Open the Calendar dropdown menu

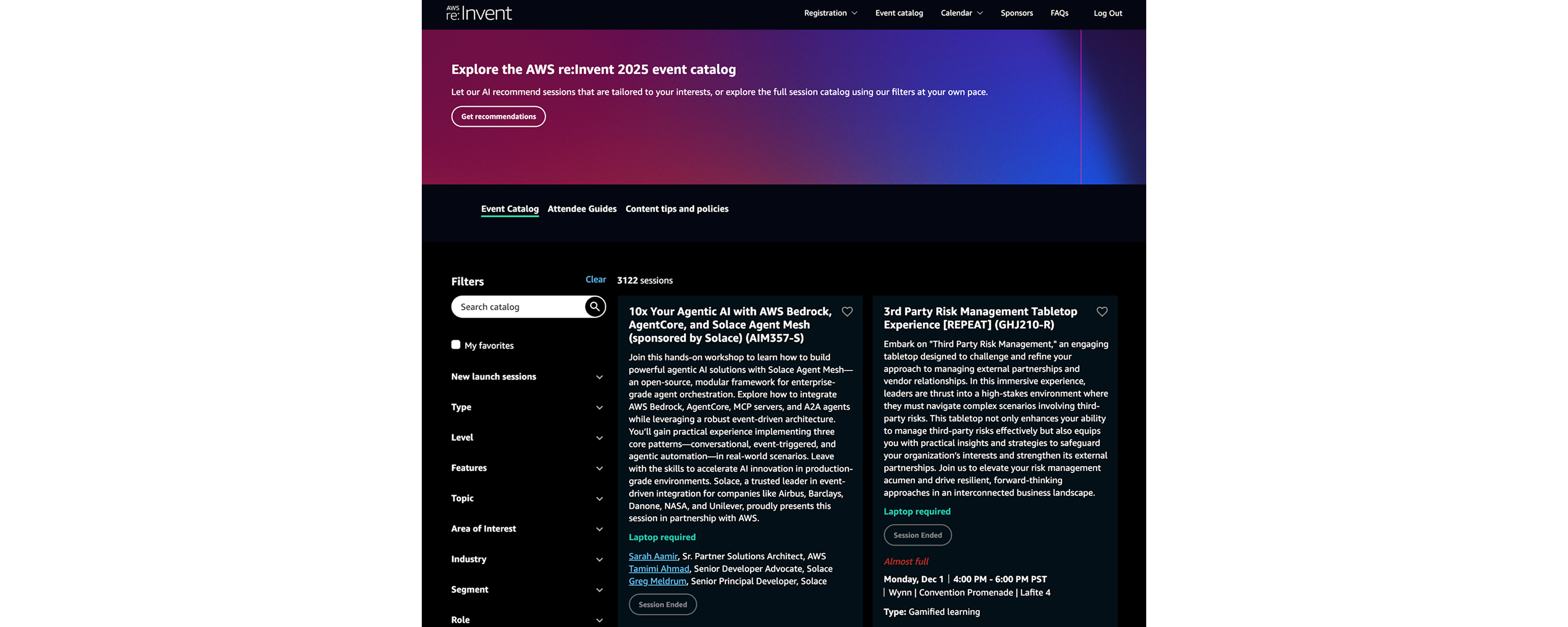[x=962, y=13]
